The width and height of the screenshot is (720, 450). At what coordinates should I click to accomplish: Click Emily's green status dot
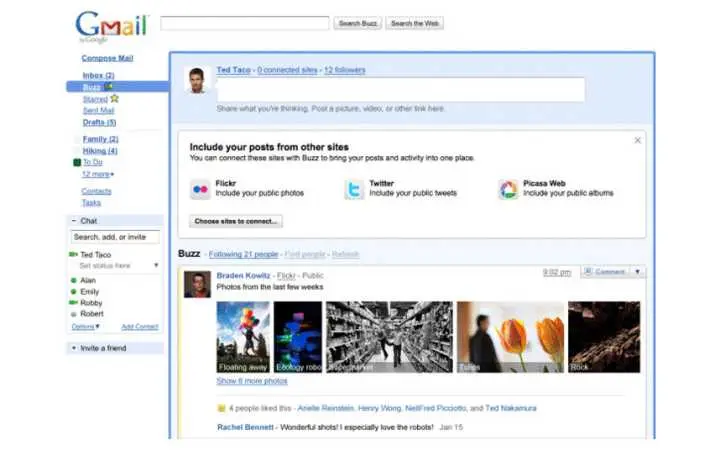point(73,292)
